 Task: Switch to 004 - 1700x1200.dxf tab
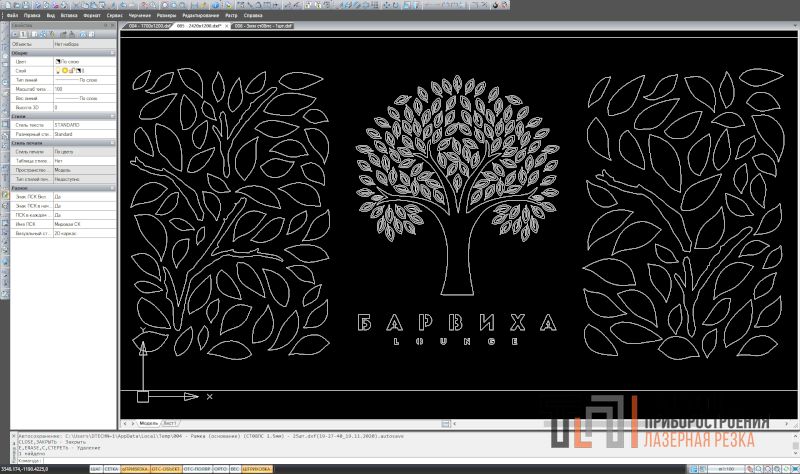pos(149,26)
